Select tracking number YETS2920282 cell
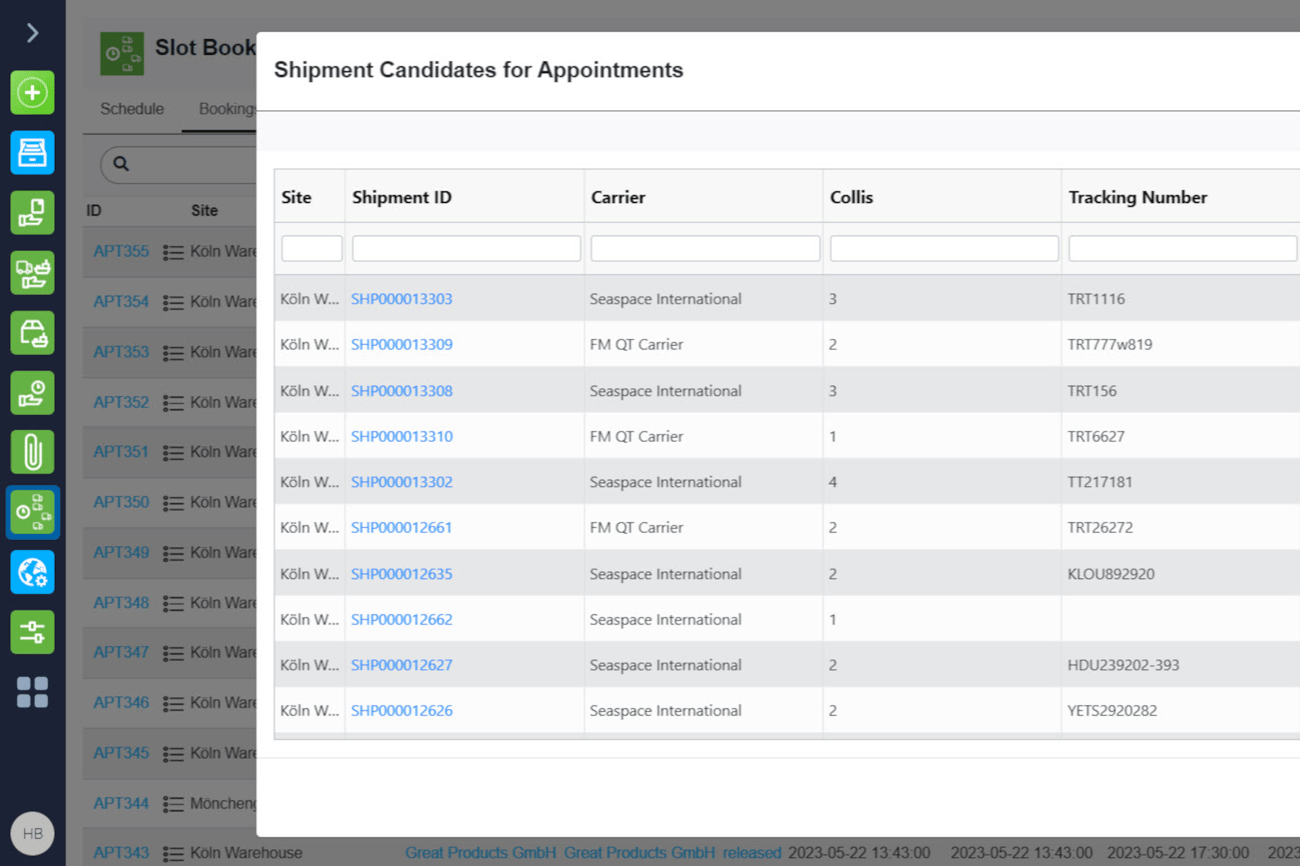The width and height of the screenshot is (1300, 866). pos(1112,711)
